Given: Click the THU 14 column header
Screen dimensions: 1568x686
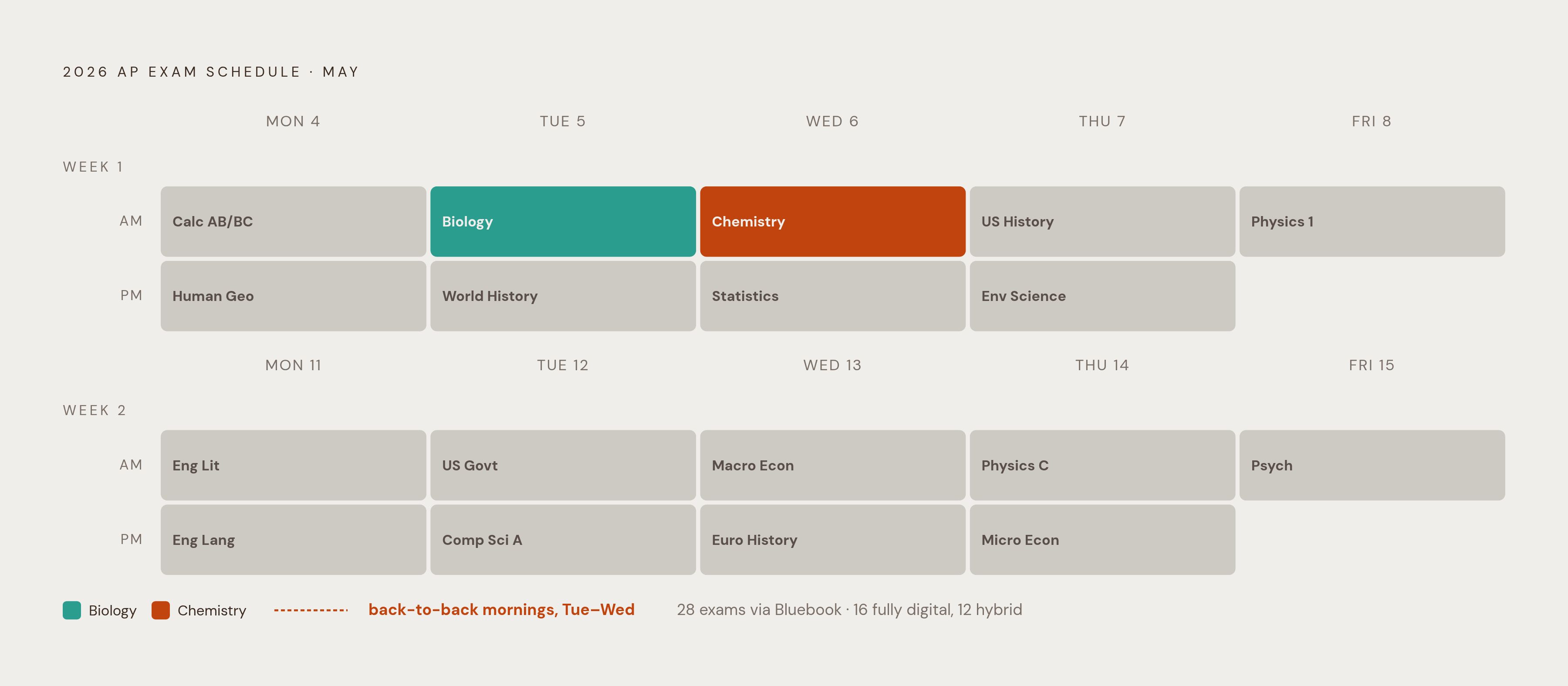Looking at the screenshot, I should (x=1102, y=365).
